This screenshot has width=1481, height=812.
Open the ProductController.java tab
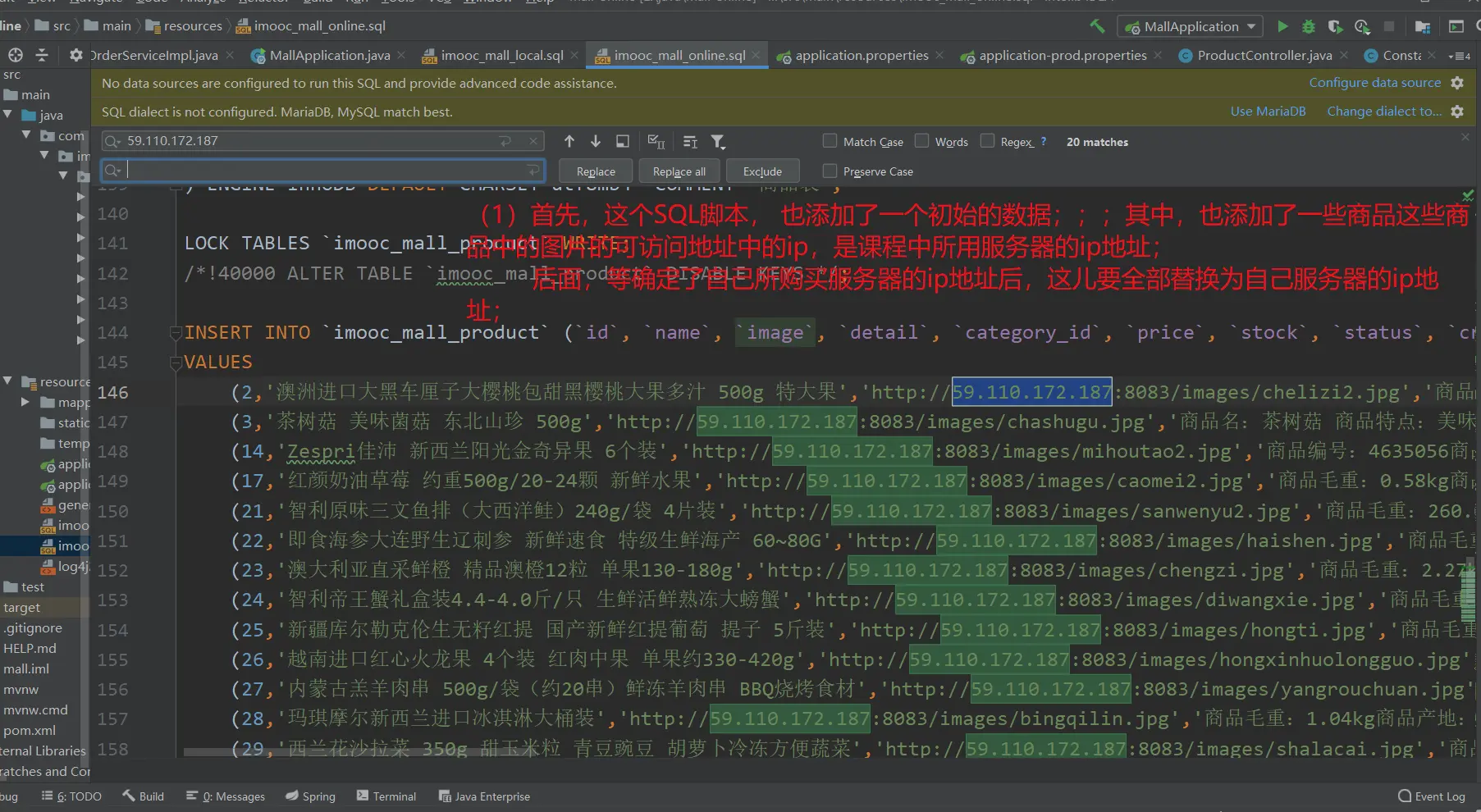pyautogui.click(x=1264, y=56)
